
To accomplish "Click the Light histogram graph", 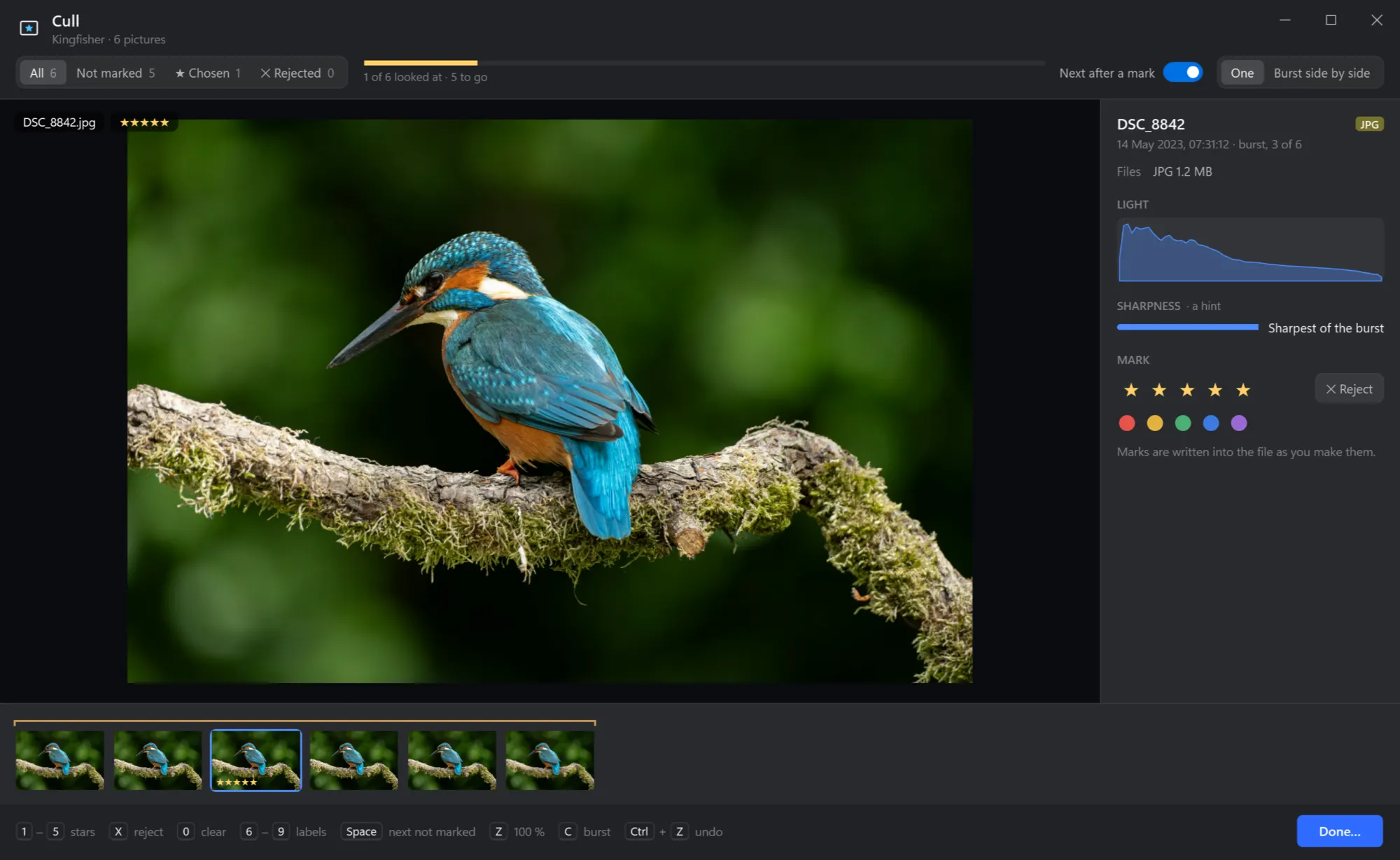I will 1250,250.
